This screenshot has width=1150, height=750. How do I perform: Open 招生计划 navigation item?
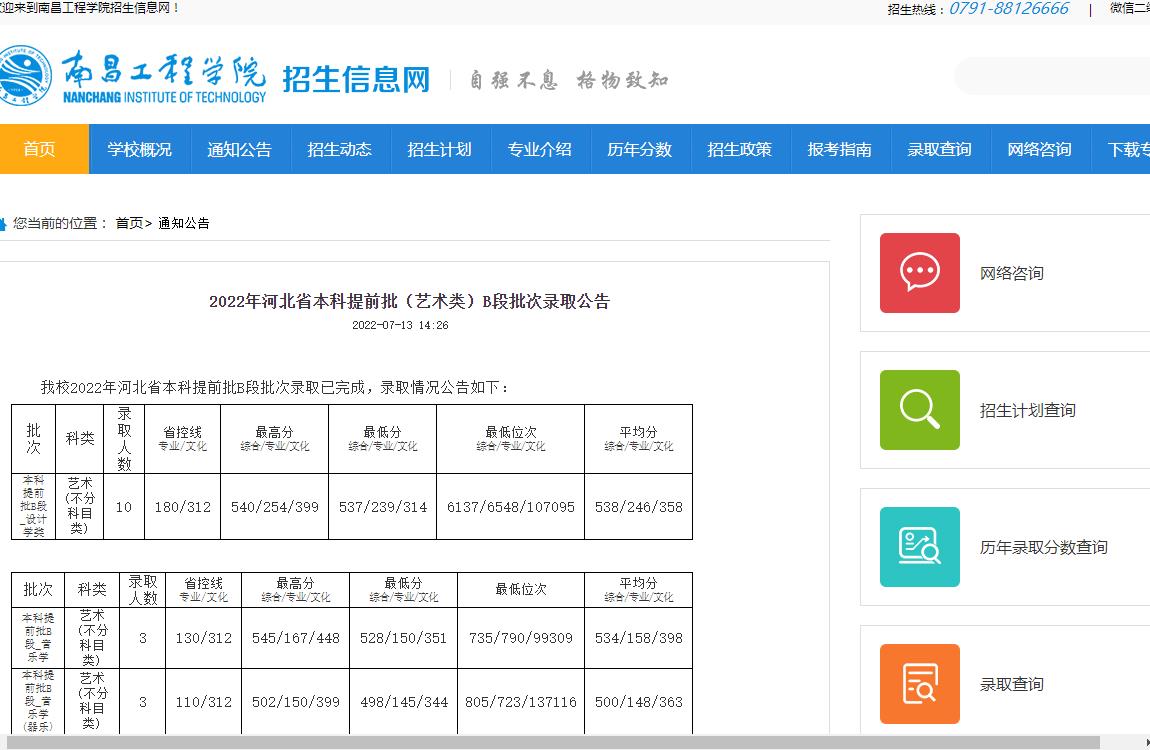click(439, 150)
